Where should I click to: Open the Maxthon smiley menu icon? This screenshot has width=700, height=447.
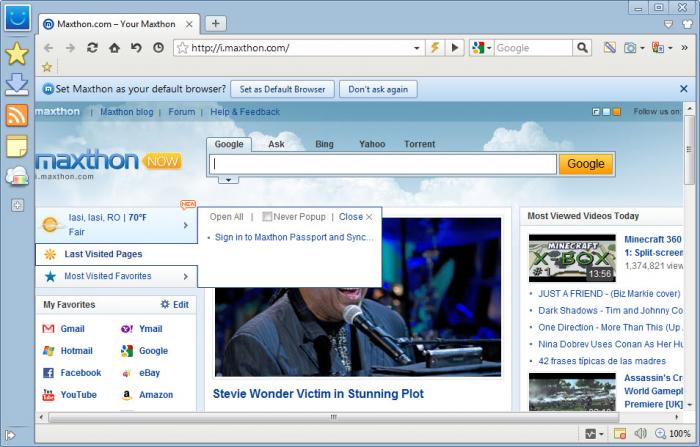[x=17, y=18]
